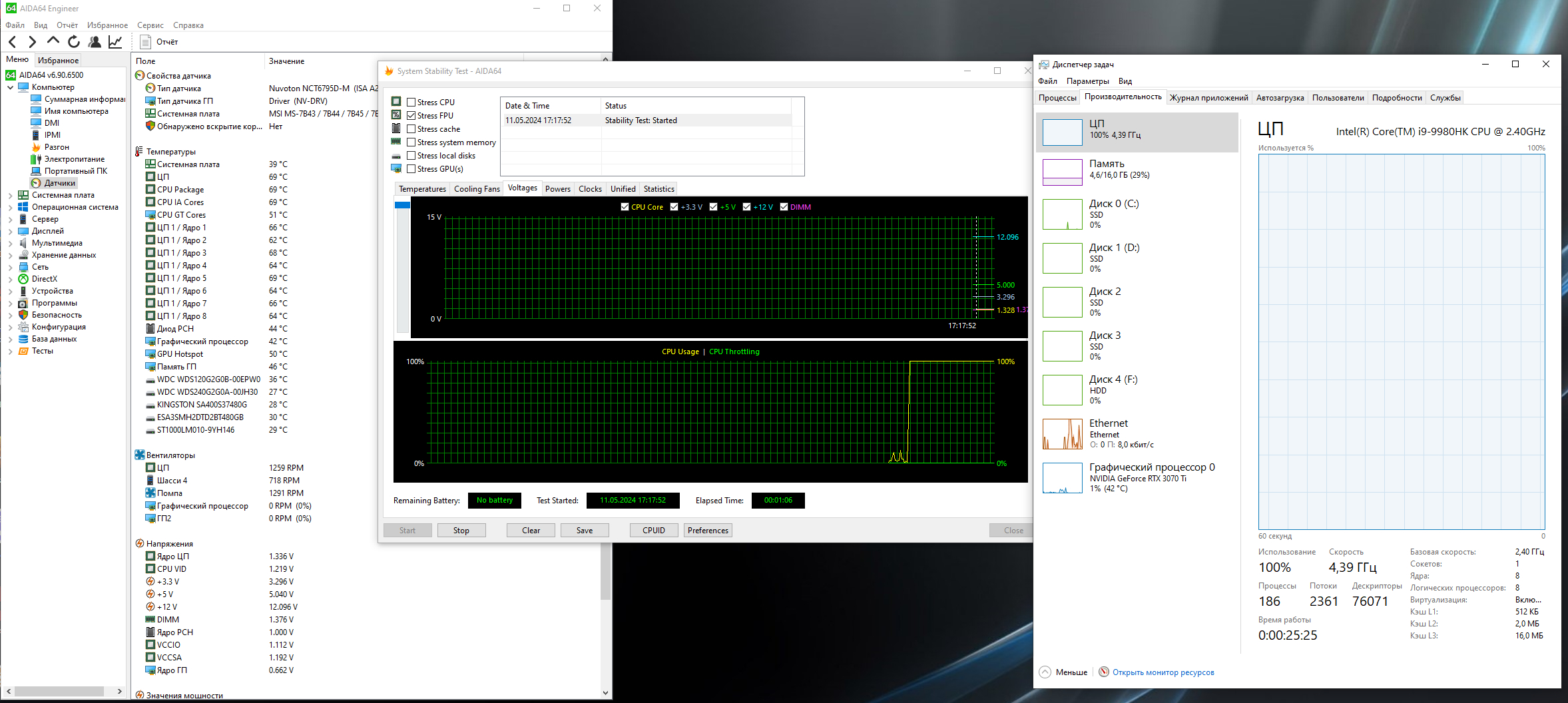This screenshot has height=703, width=1568.
Task: Click the AIDA64 Back navigation arrow
Action: 12,42
